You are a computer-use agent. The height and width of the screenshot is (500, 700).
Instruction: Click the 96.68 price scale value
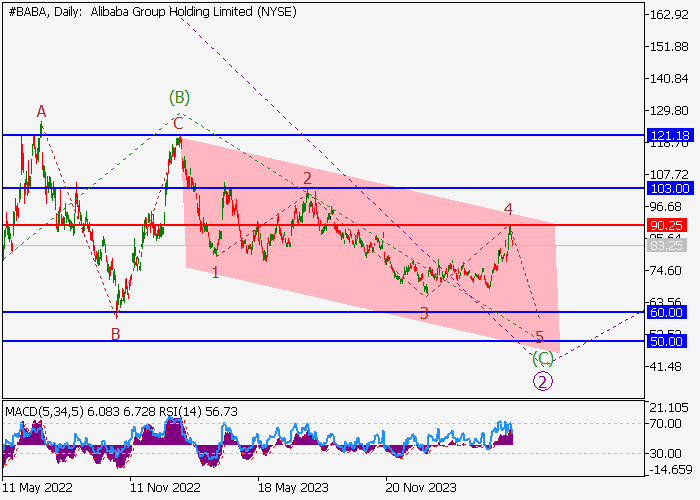click(x=666, y=207)
